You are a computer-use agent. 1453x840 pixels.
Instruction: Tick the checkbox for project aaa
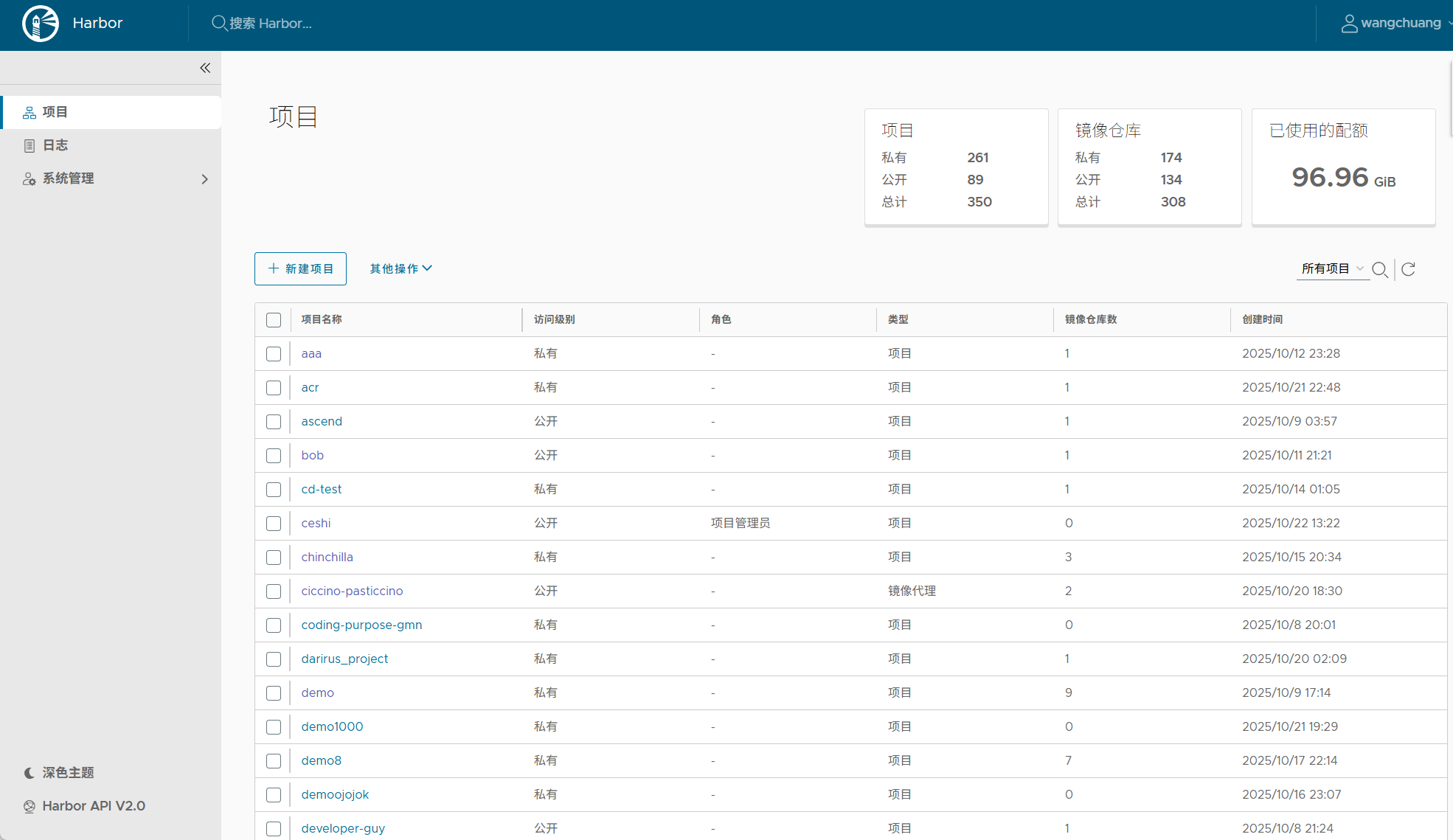pyautogui.click(x=274, y=354)
